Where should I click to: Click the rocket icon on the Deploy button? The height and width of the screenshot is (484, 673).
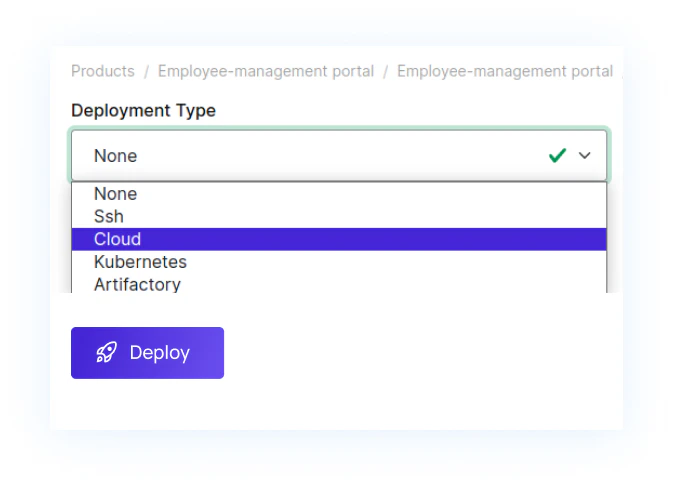(106, 352)
